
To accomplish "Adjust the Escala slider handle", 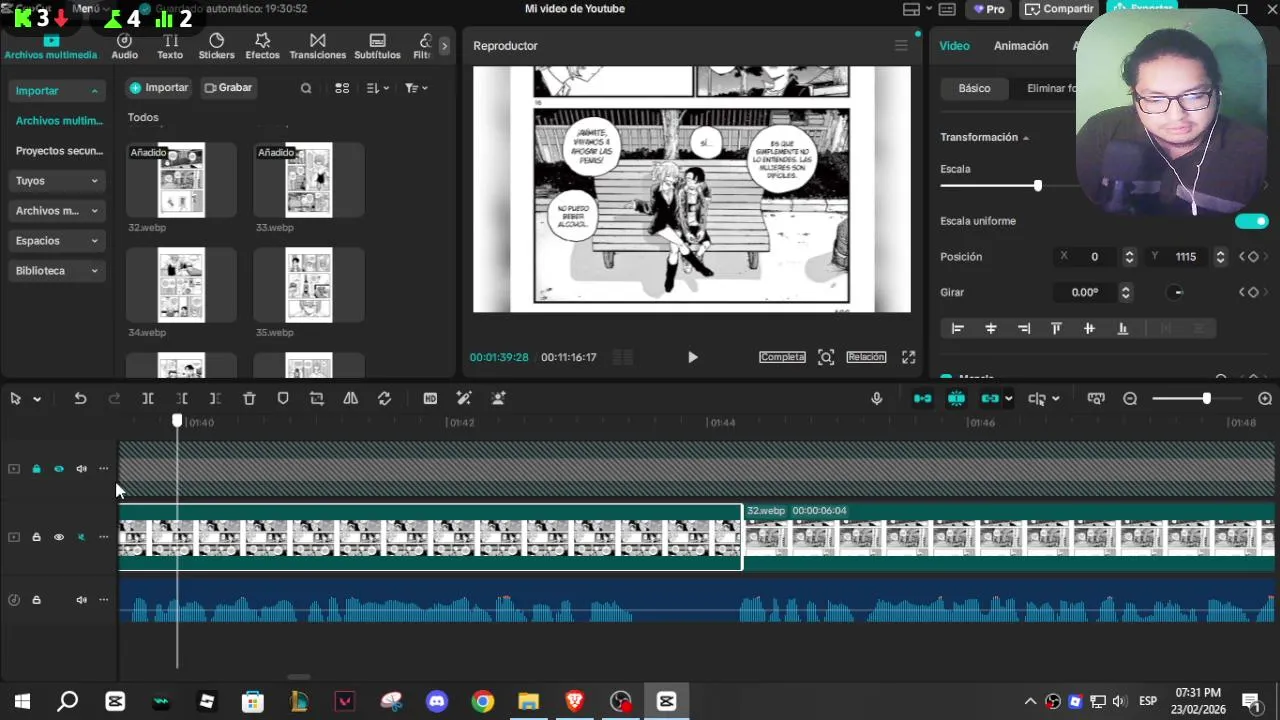I will pyautogui.click(x=1037, y=186).
